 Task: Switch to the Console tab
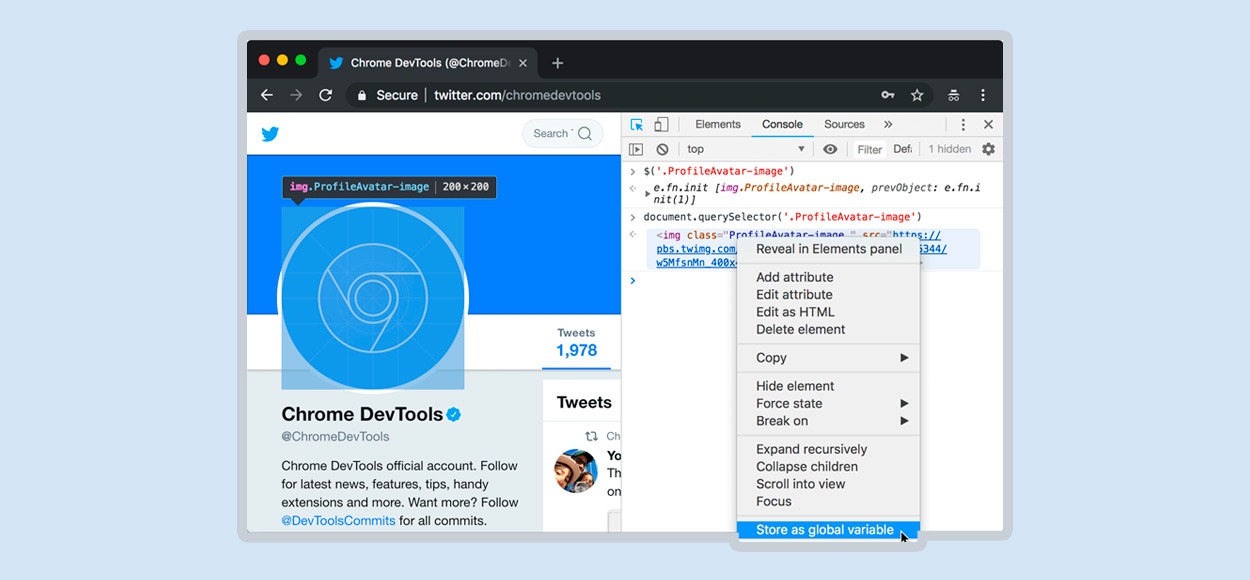[782, 125]
